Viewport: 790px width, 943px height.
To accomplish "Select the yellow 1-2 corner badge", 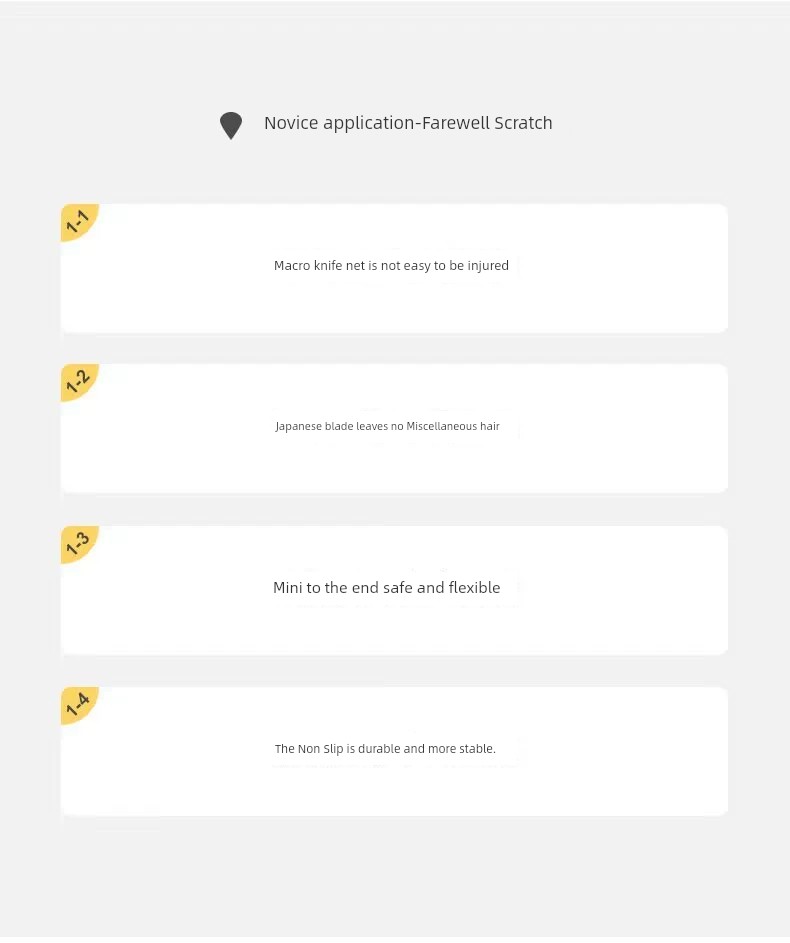I will point(78,381).
